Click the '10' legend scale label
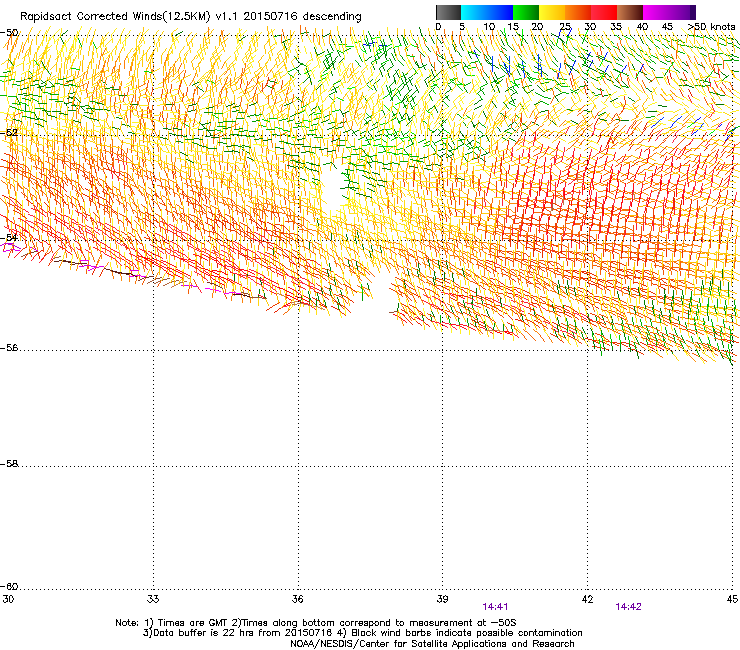Viewport: 740px width, 650px height. [489, 26]
